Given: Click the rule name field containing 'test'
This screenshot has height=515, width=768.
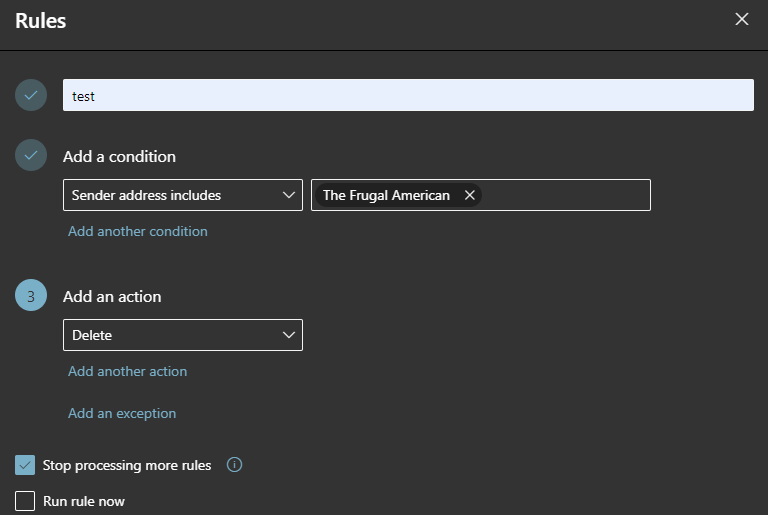Looking at the screenshot, I should pyautogui.click(x=408, y=95).
